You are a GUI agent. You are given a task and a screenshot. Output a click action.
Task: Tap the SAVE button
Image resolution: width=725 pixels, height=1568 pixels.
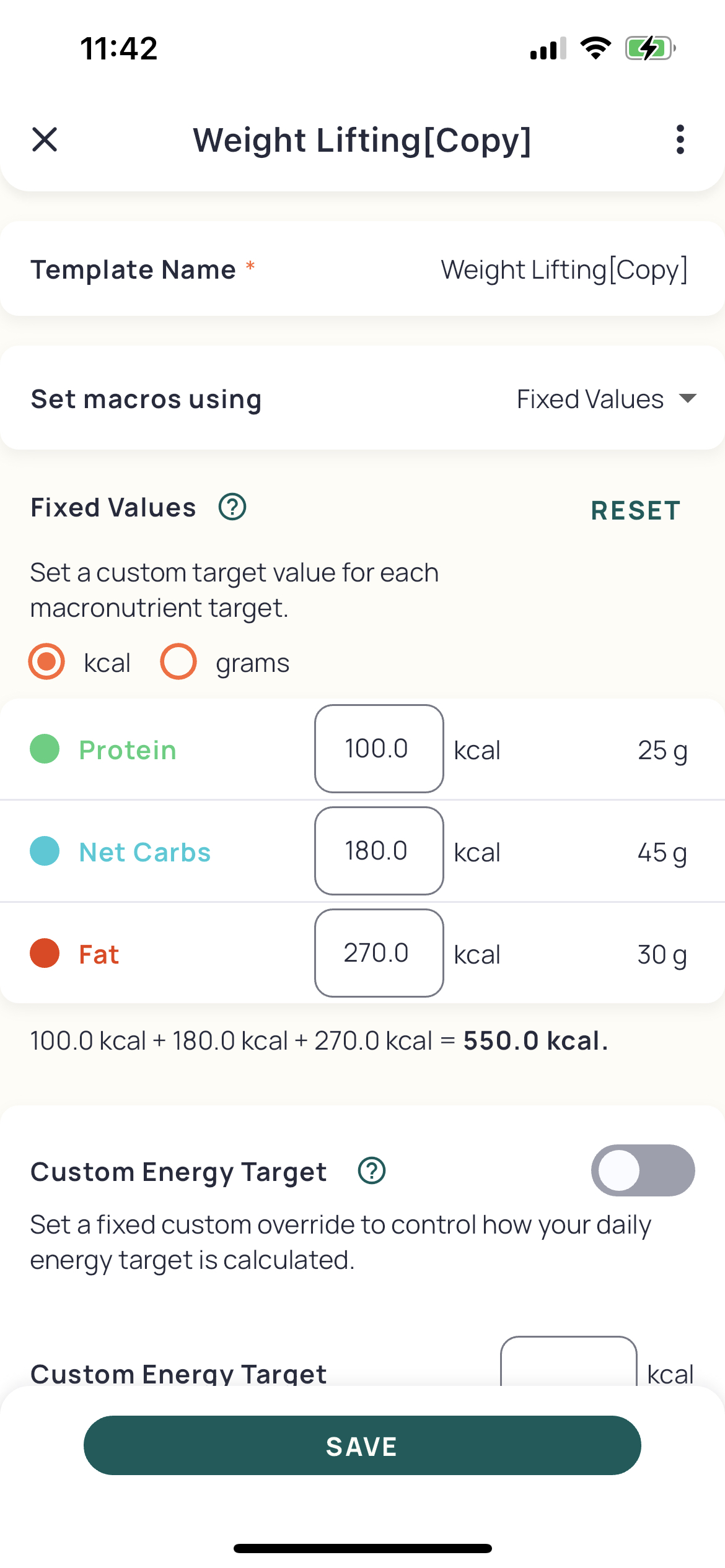(362, 1445)
